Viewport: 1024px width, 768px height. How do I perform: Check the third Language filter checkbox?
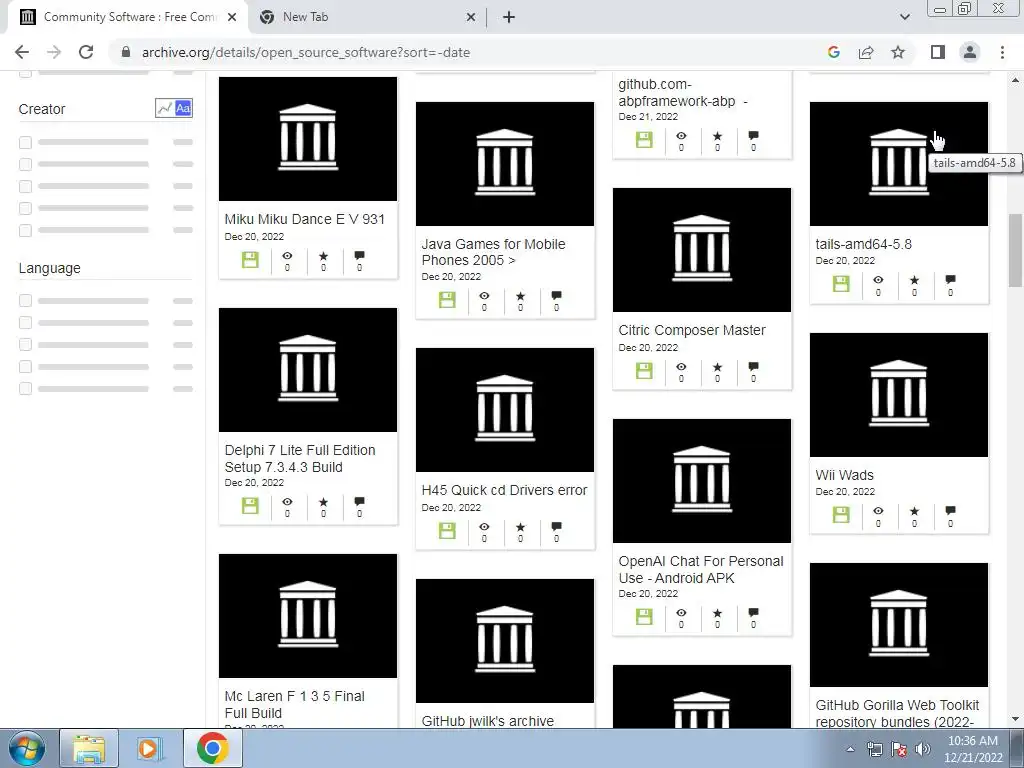pyautogui.click(x=25, y=345)
